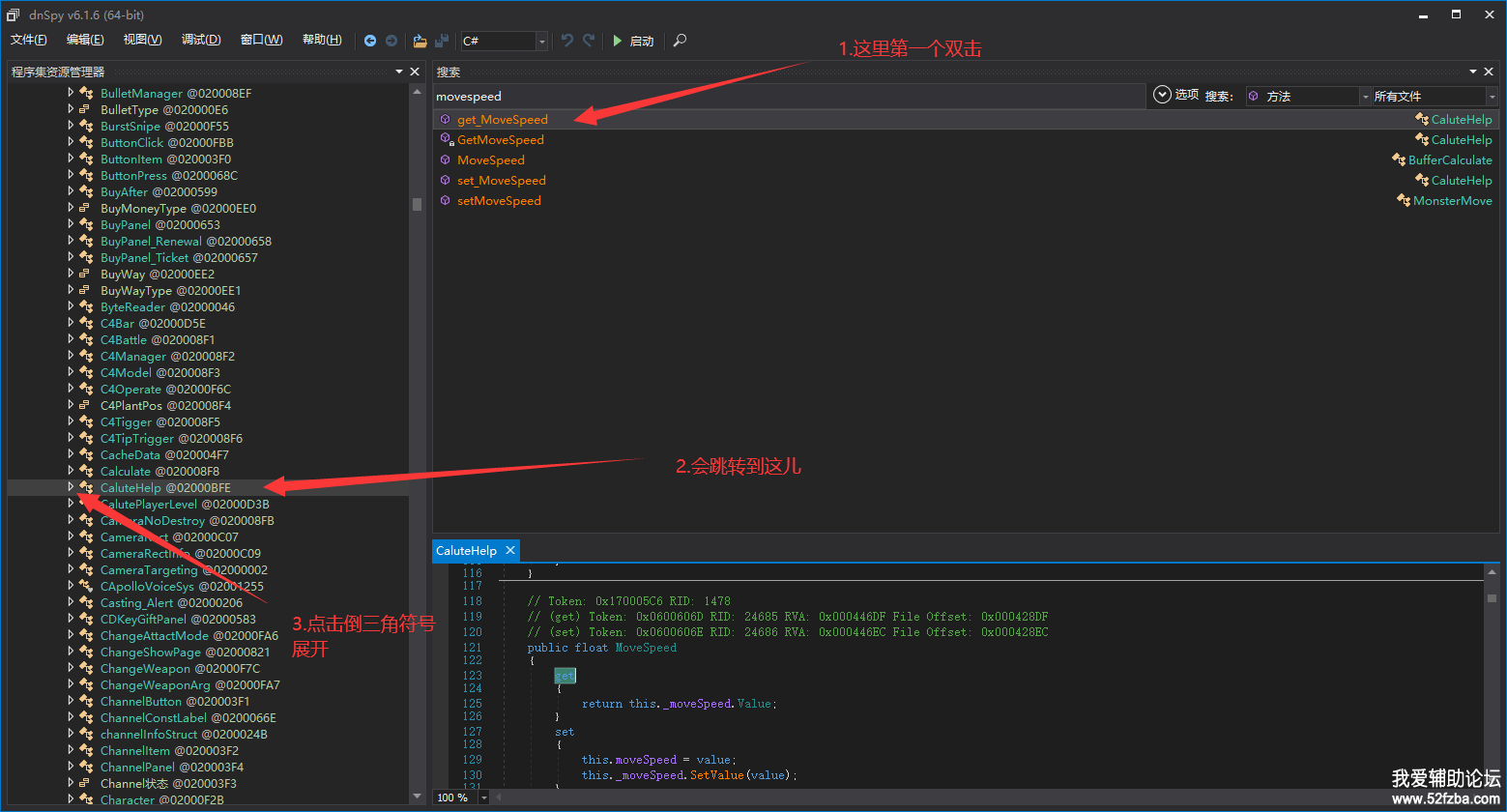
Task: Open the 视图(V) view menu
Action: pyautogui.click(x=142, y=40)
